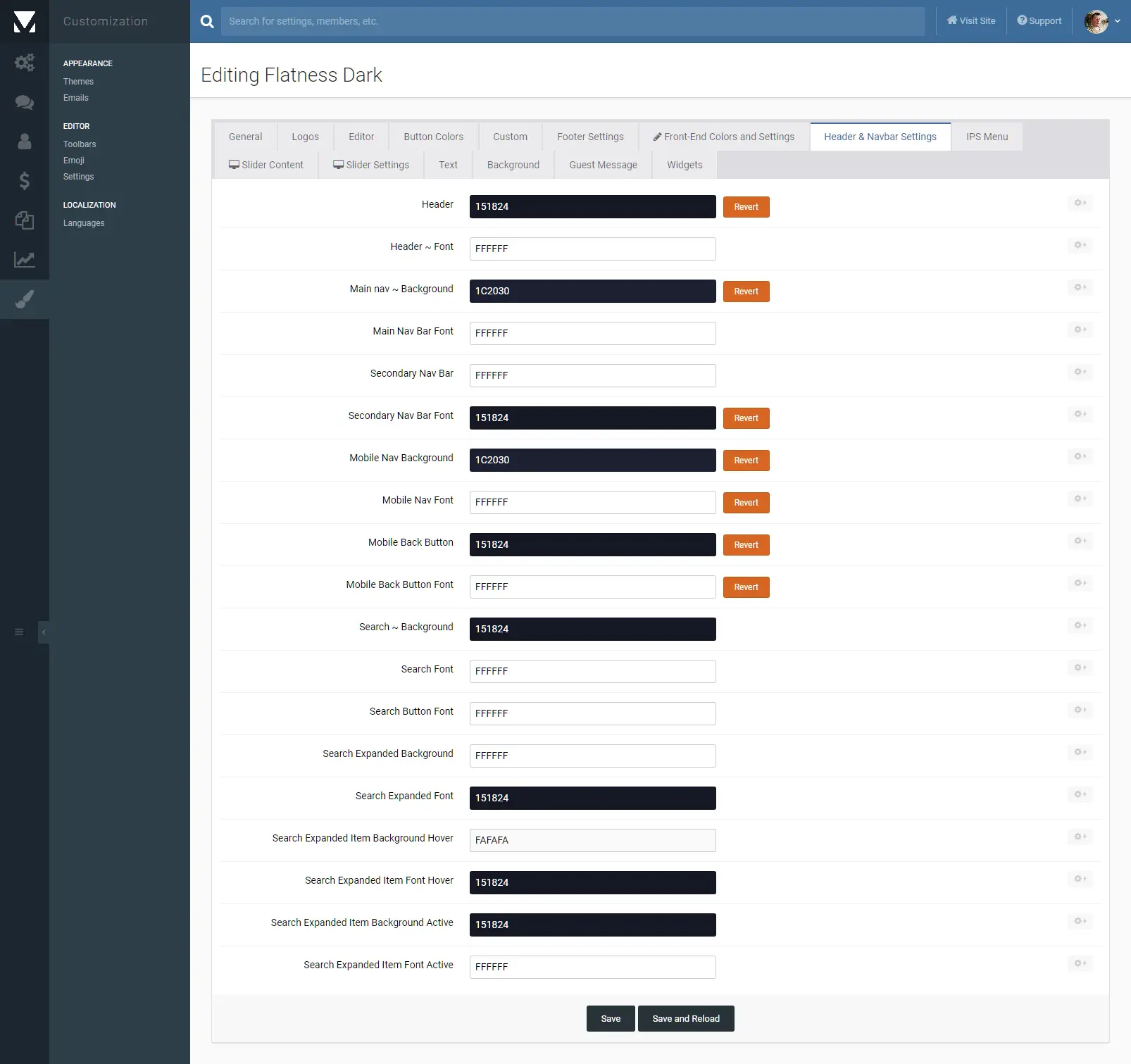This screenshot has width=1131, height=1064.
Task: Click the gear for Mobile Back Button Font row
Action: (x=1080, y=583)
